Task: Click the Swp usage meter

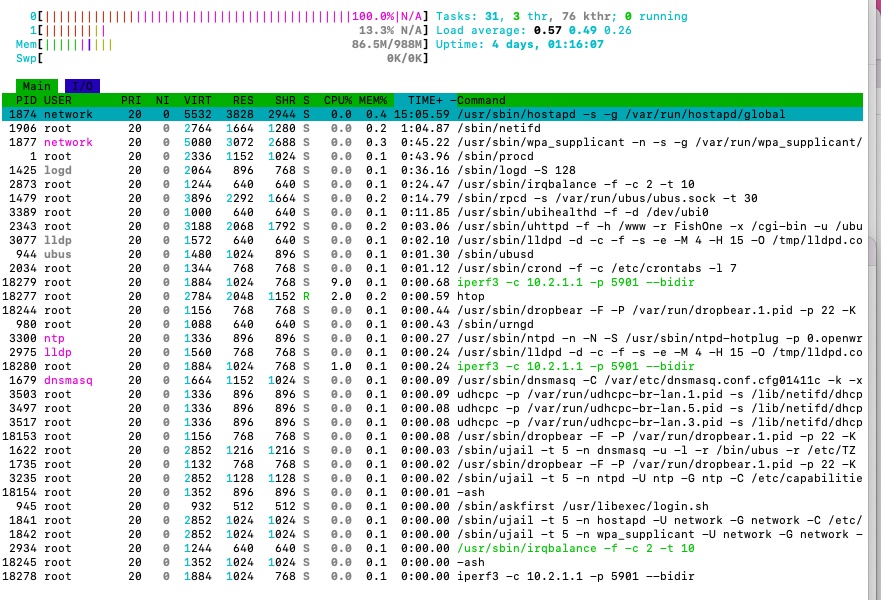Action: (222, 58)
